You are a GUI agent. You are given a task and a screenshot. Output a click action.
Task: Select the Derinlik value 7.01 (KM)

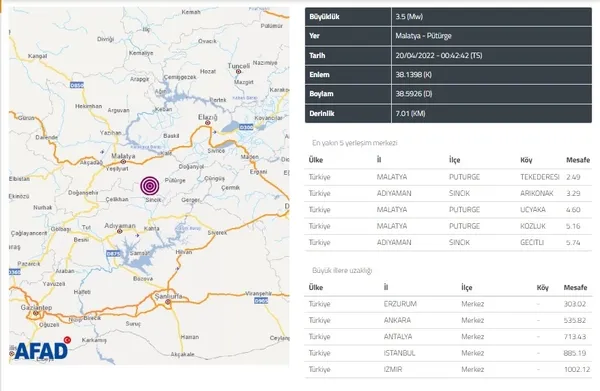410,114
